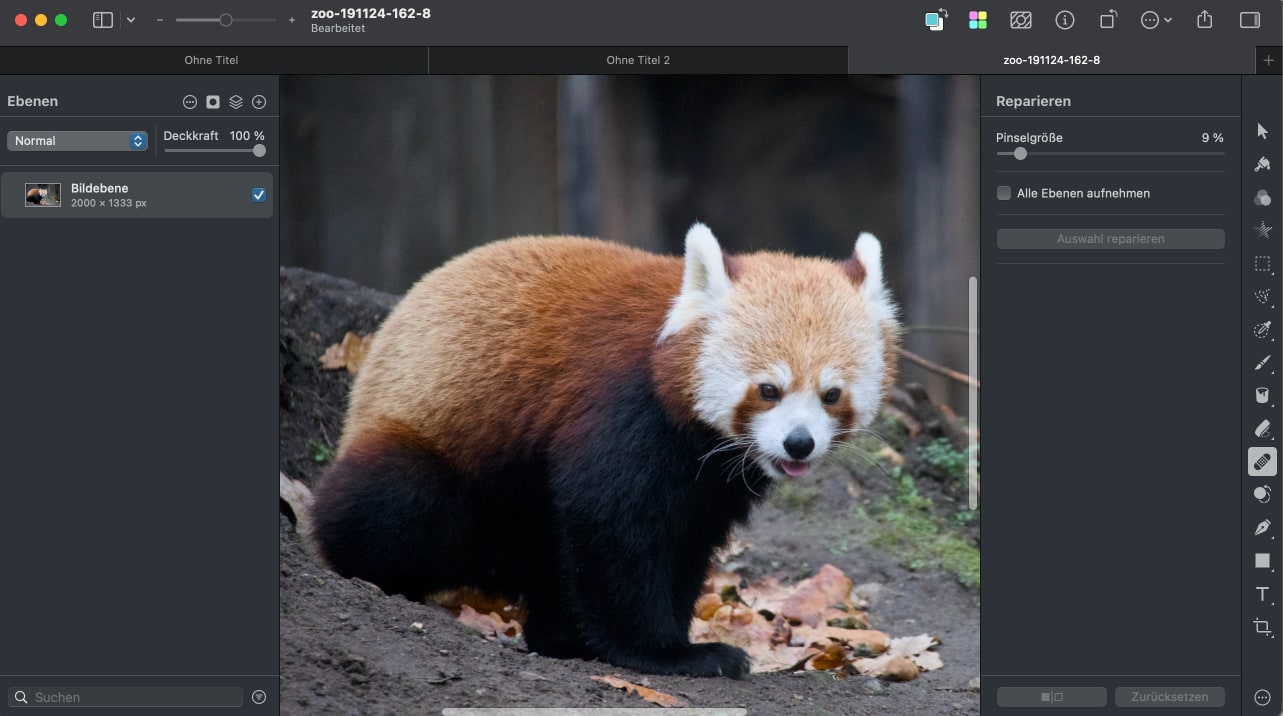Select the rectangular selection tool
Viewport: 1283px width, 716px height.
pos(1262,263)
